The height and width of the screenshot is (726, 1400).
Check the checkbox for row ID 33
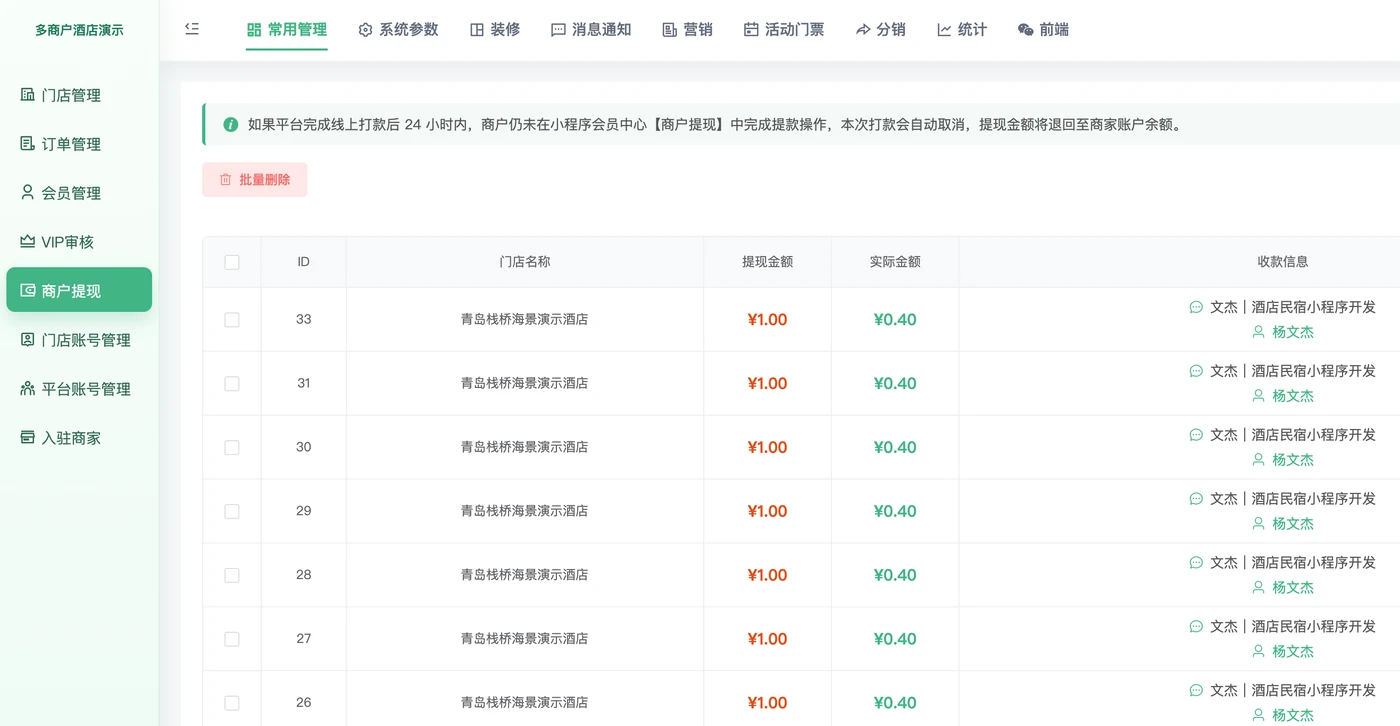click(x=232, y=320)
